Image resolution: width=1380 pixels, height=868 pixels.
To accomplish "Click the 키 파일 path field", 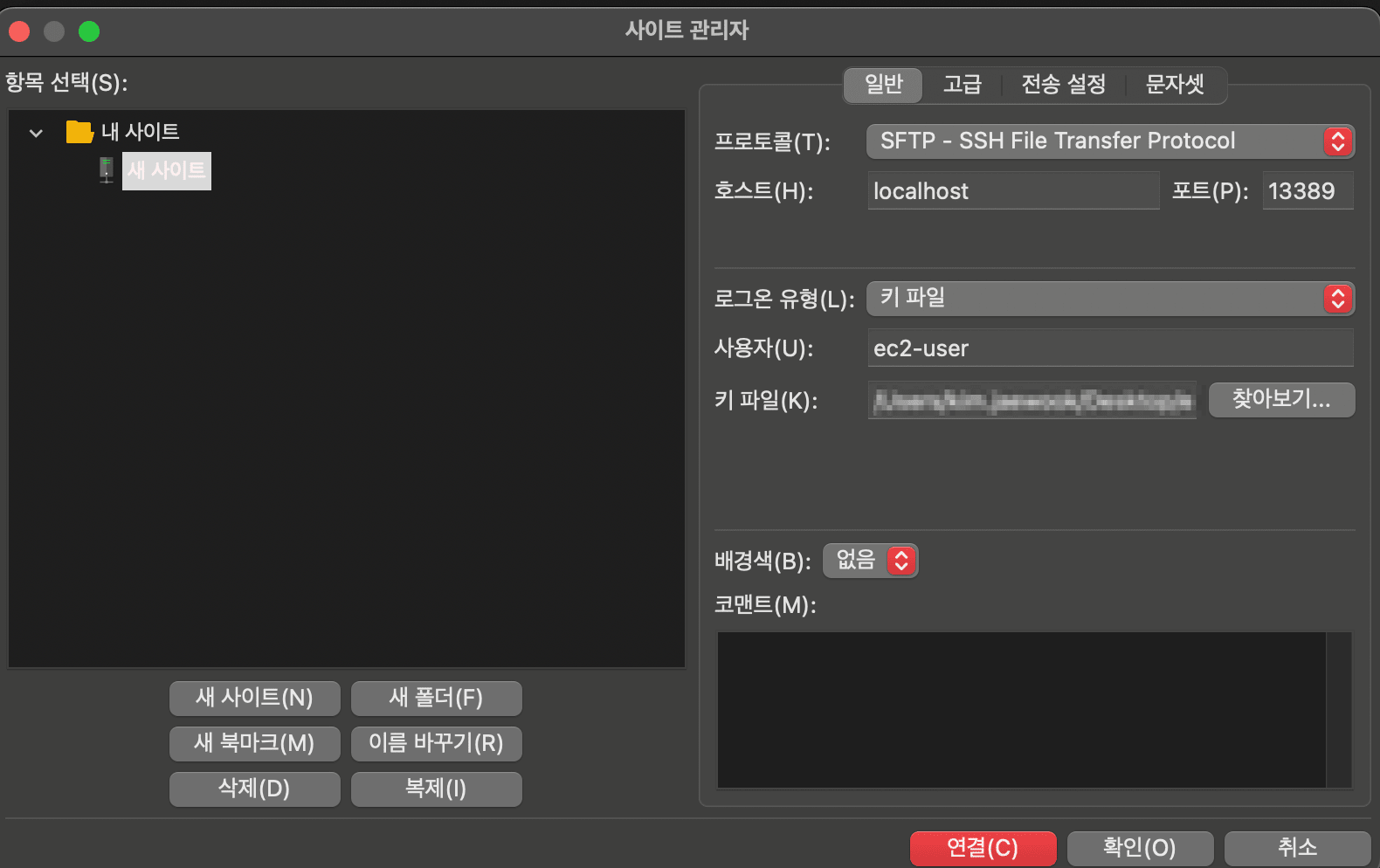I will (x=1032, y=400).
